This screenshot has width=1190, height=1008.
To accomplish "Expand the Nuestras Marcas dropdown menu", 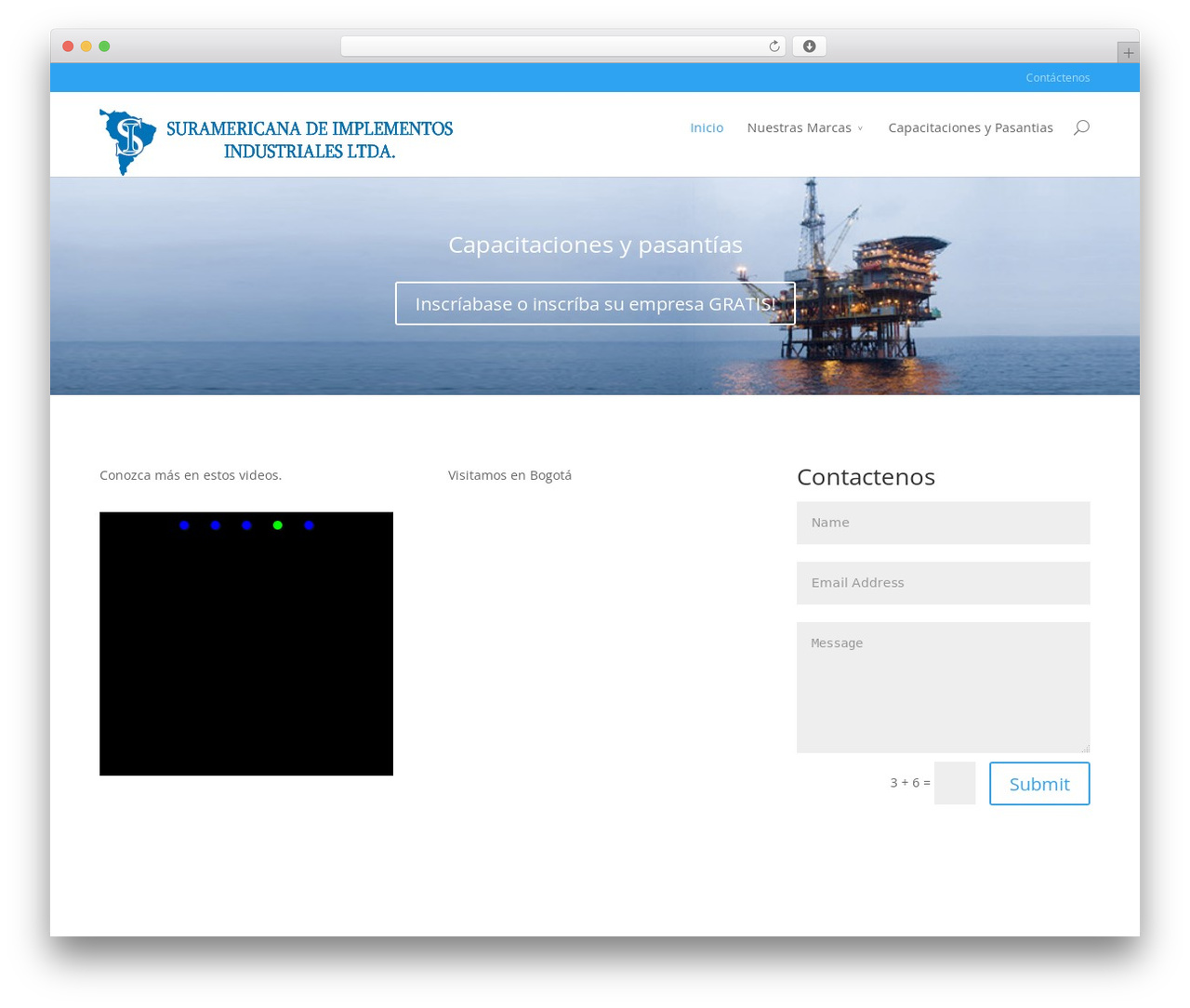I will (x=805, y=127).
